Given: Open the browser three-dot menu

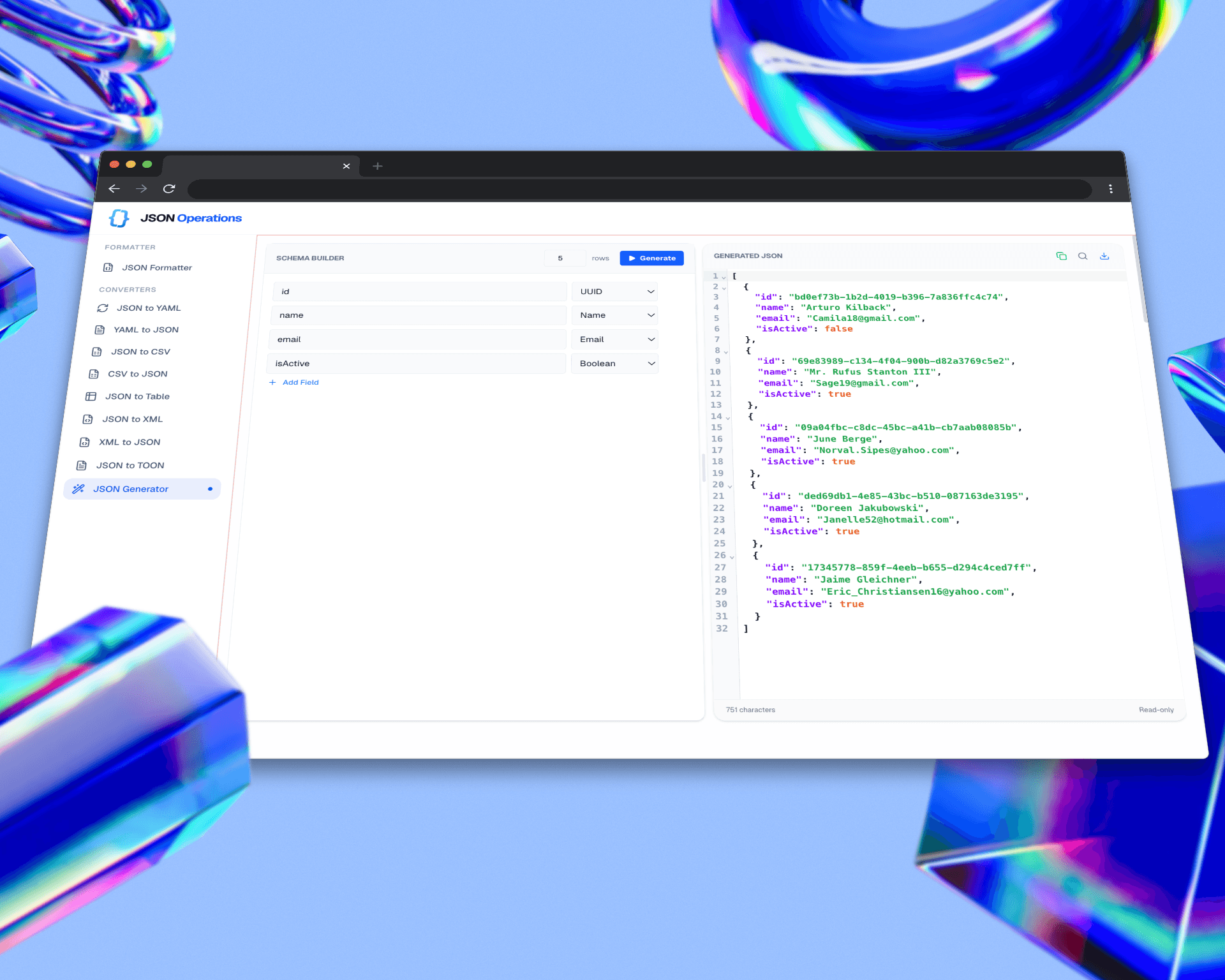Looking at the screenshot, I should click(1110, 189).
